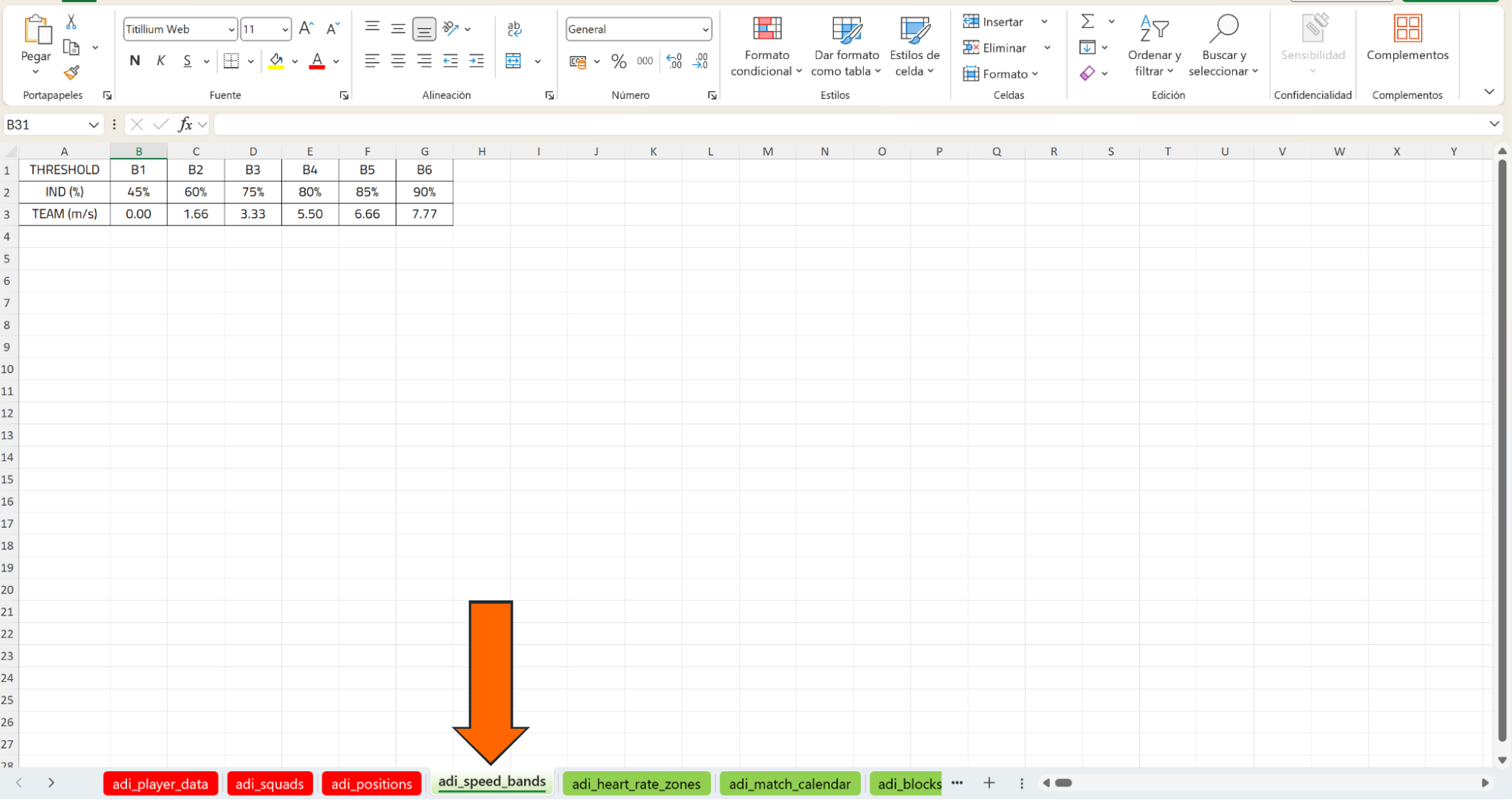The image size is (1512, 800).
Task: Click the Insert Function fx icon
Action: pos(185,125)
